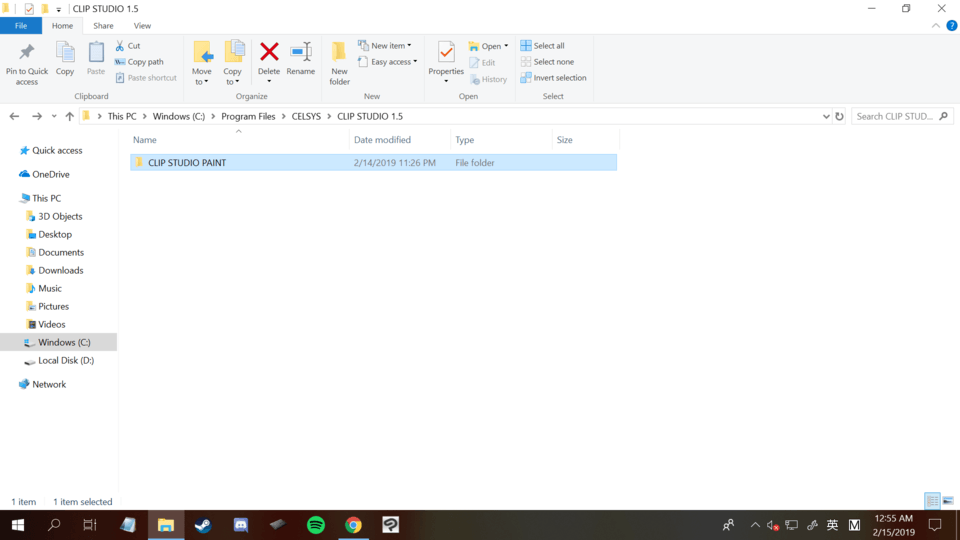This screenshot has height=540, width=960.
Task: Collapse the ribbon with chevron
Action: (x=936, y=26)
